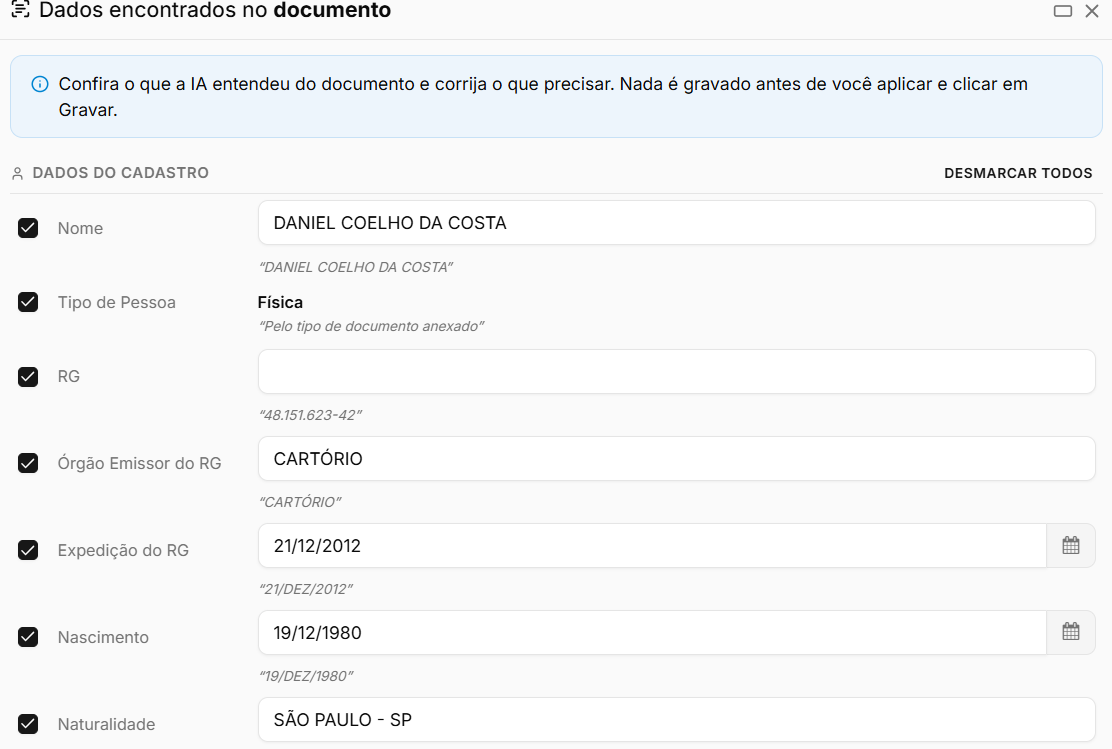Click the Expedição date field 21/12/2012

[652, 545]
